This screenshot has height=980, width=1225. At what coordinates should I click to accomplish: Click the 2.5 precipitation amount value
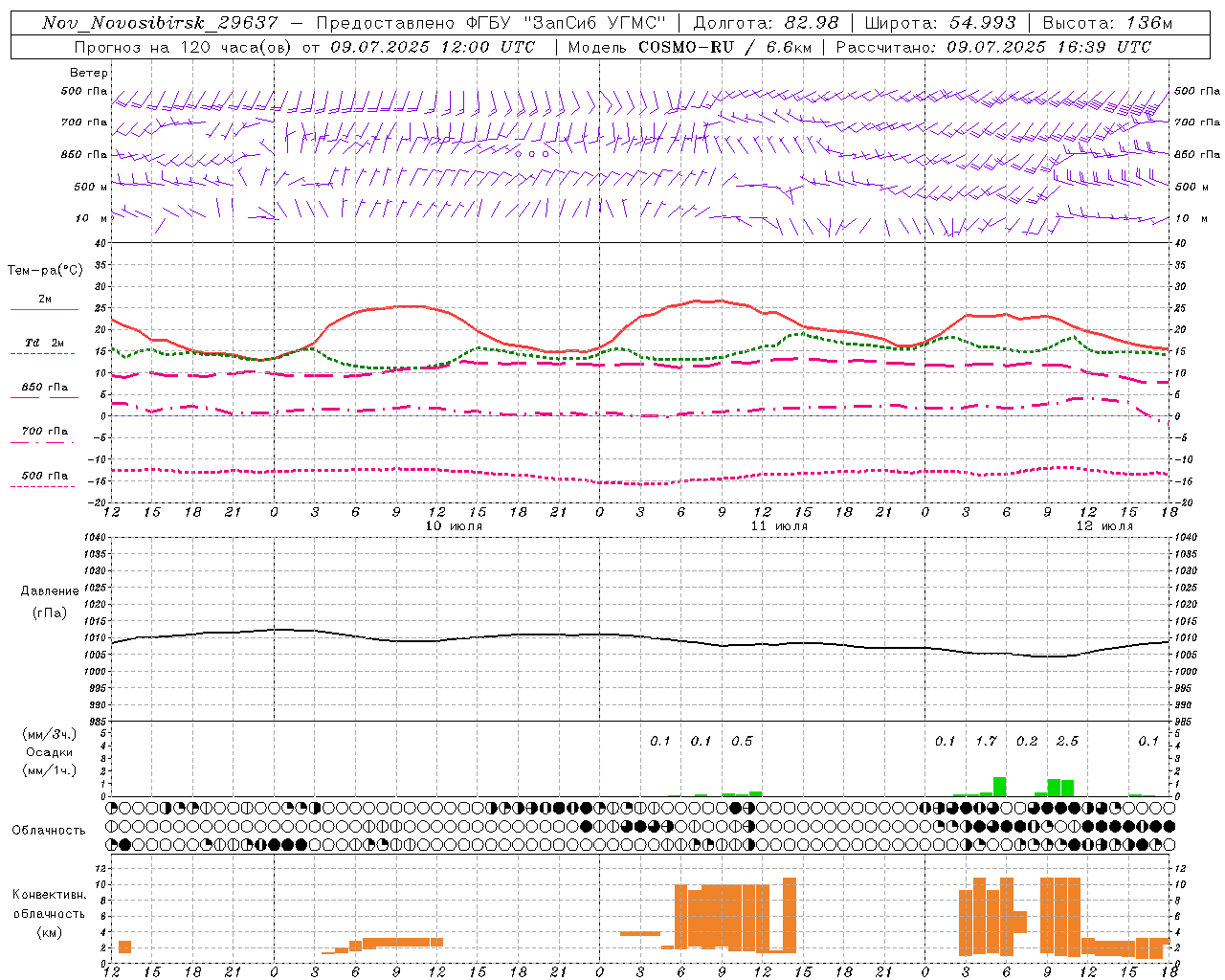[1067, 741]
